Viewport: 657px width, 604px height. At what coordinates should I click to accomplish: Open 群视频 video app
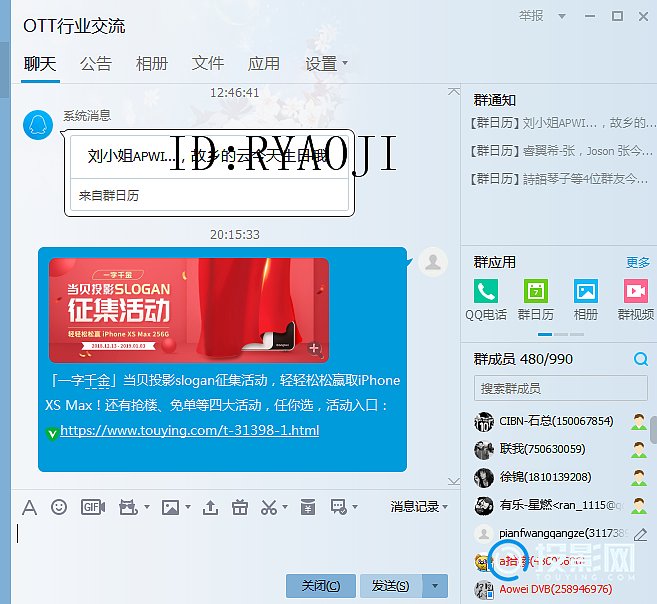pos(636,300)
